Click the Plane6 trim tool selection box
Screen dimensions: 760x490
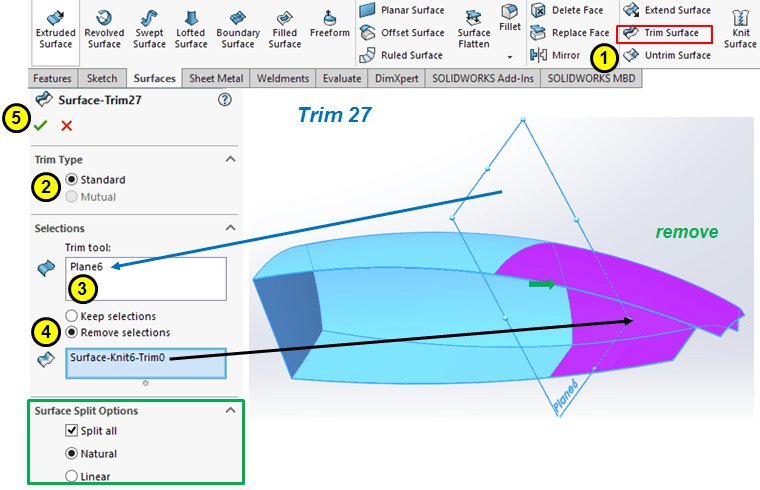click(145, 278)
